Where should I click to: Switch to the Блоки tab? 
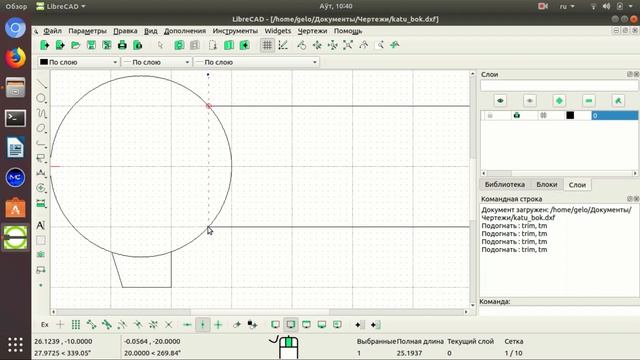coord(547,184)
